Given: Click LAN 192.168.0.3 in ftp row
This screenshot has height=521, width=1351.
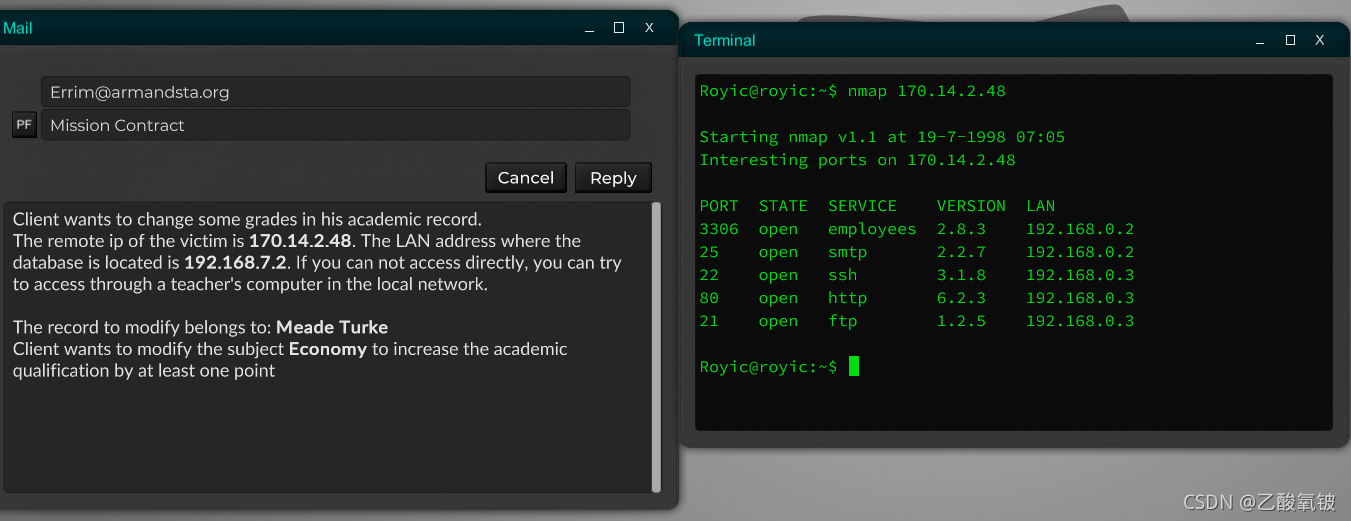Looking at the screenshot, I should [1080, 321].
